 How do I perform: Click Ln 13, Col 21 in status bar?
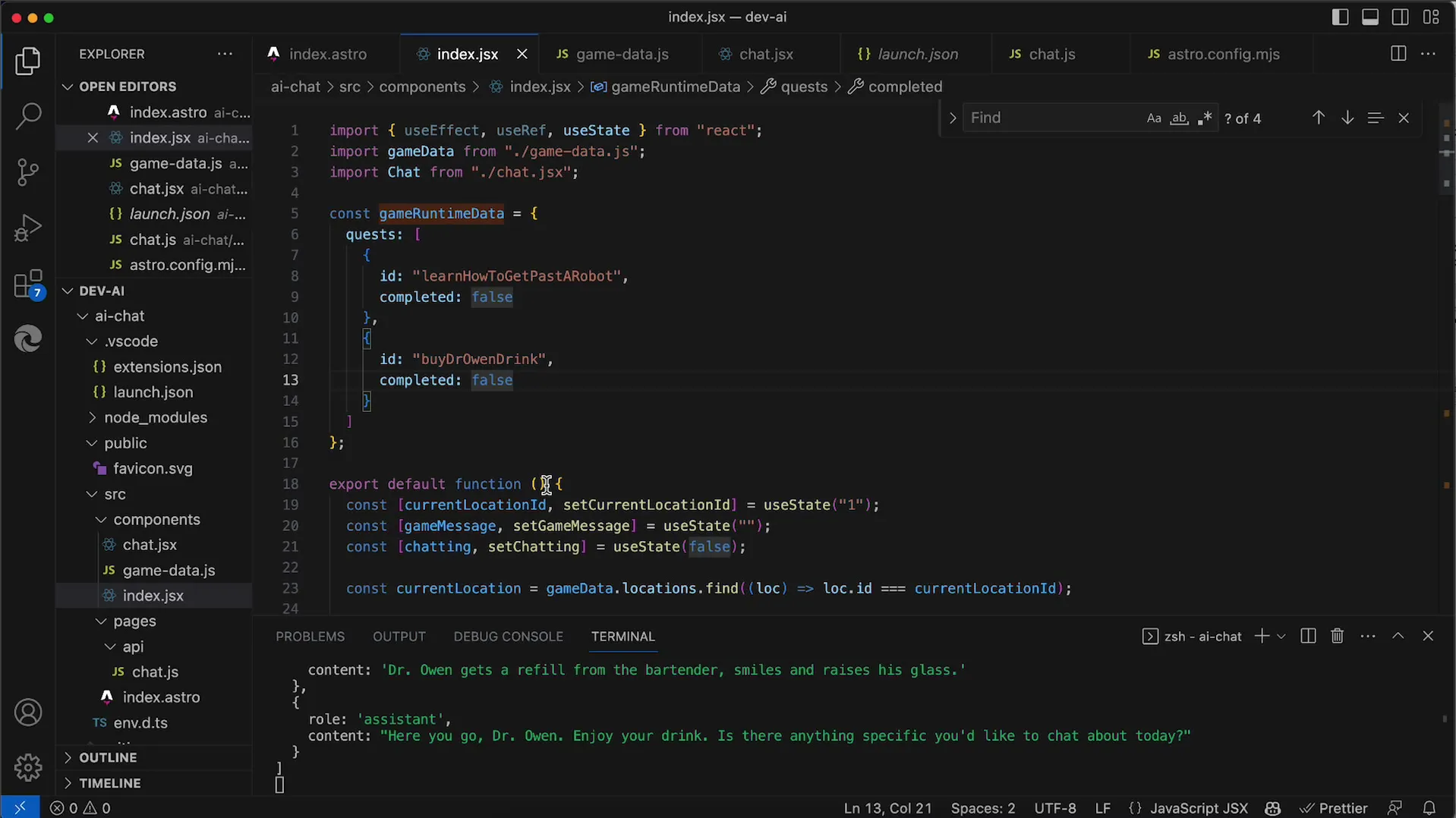(x=887, y=808)
